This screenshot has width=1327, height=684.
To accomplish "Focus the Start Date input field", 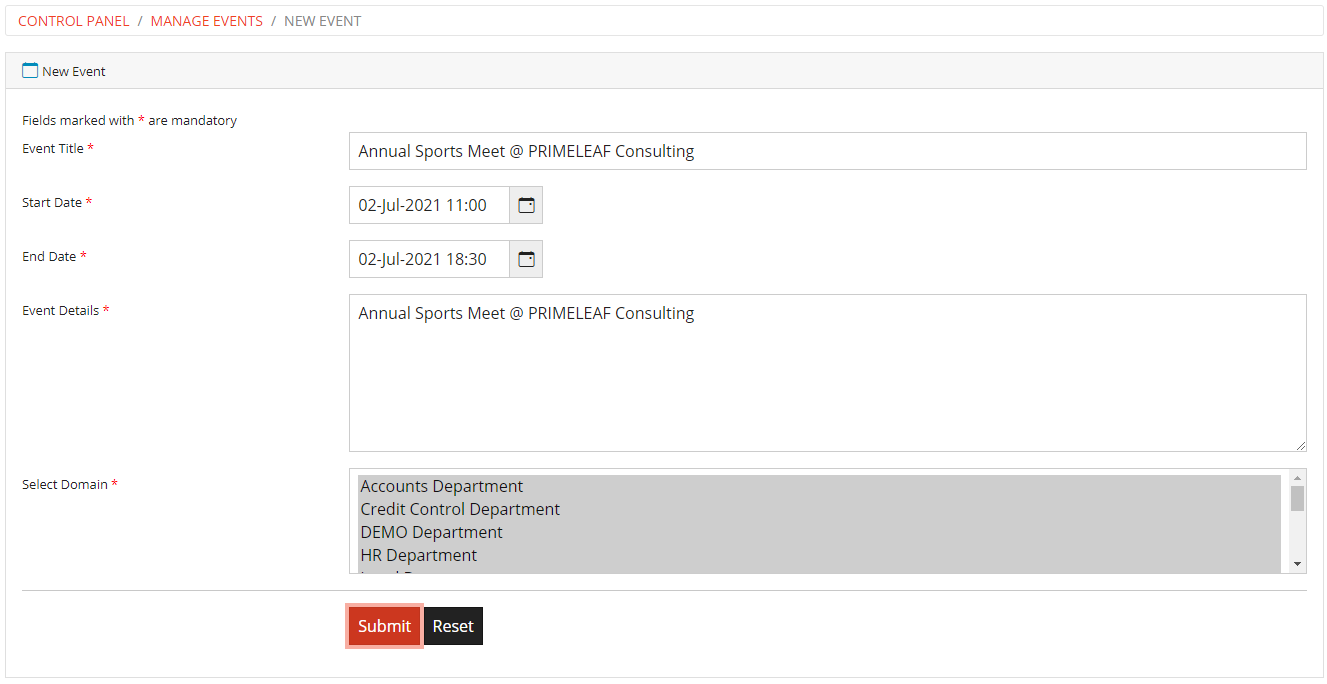I will coord(429,205).
